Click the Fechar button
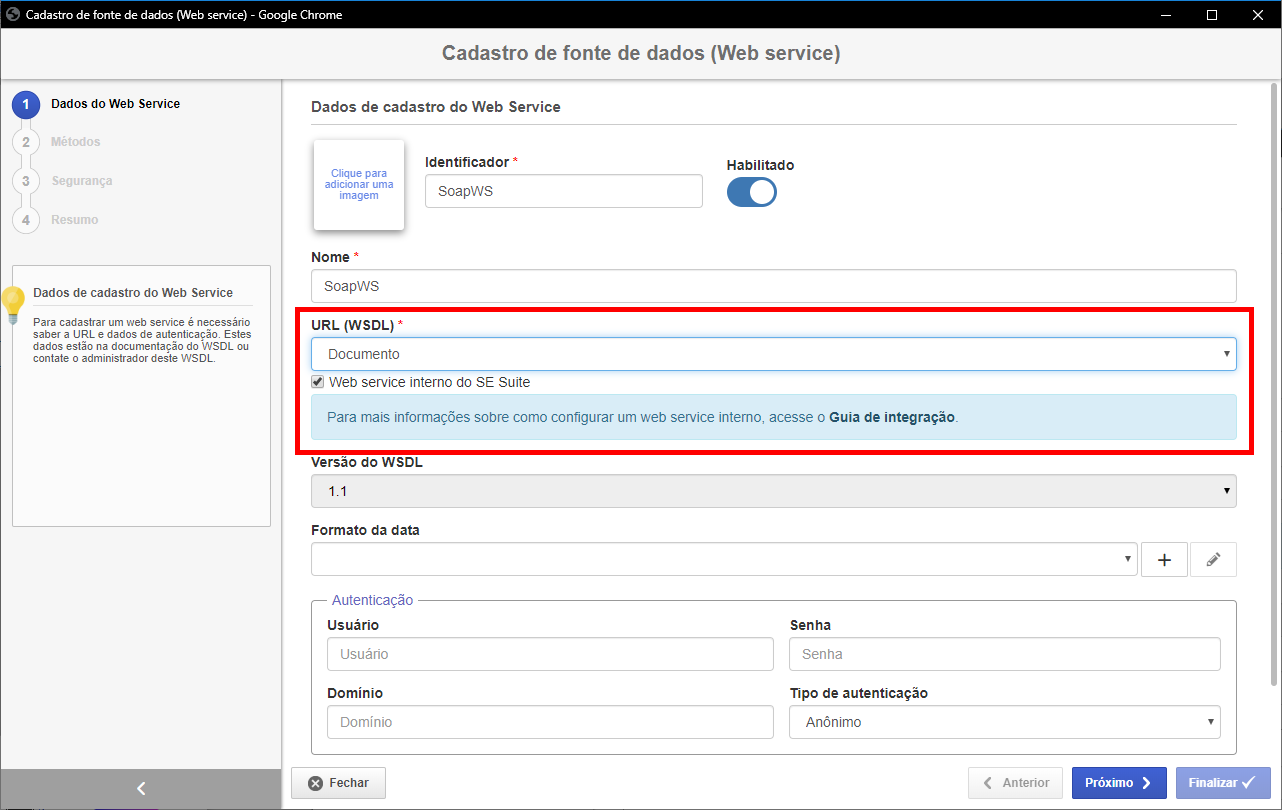The height and width of the screenshot is (810, 1282). [x=338, y=783]
